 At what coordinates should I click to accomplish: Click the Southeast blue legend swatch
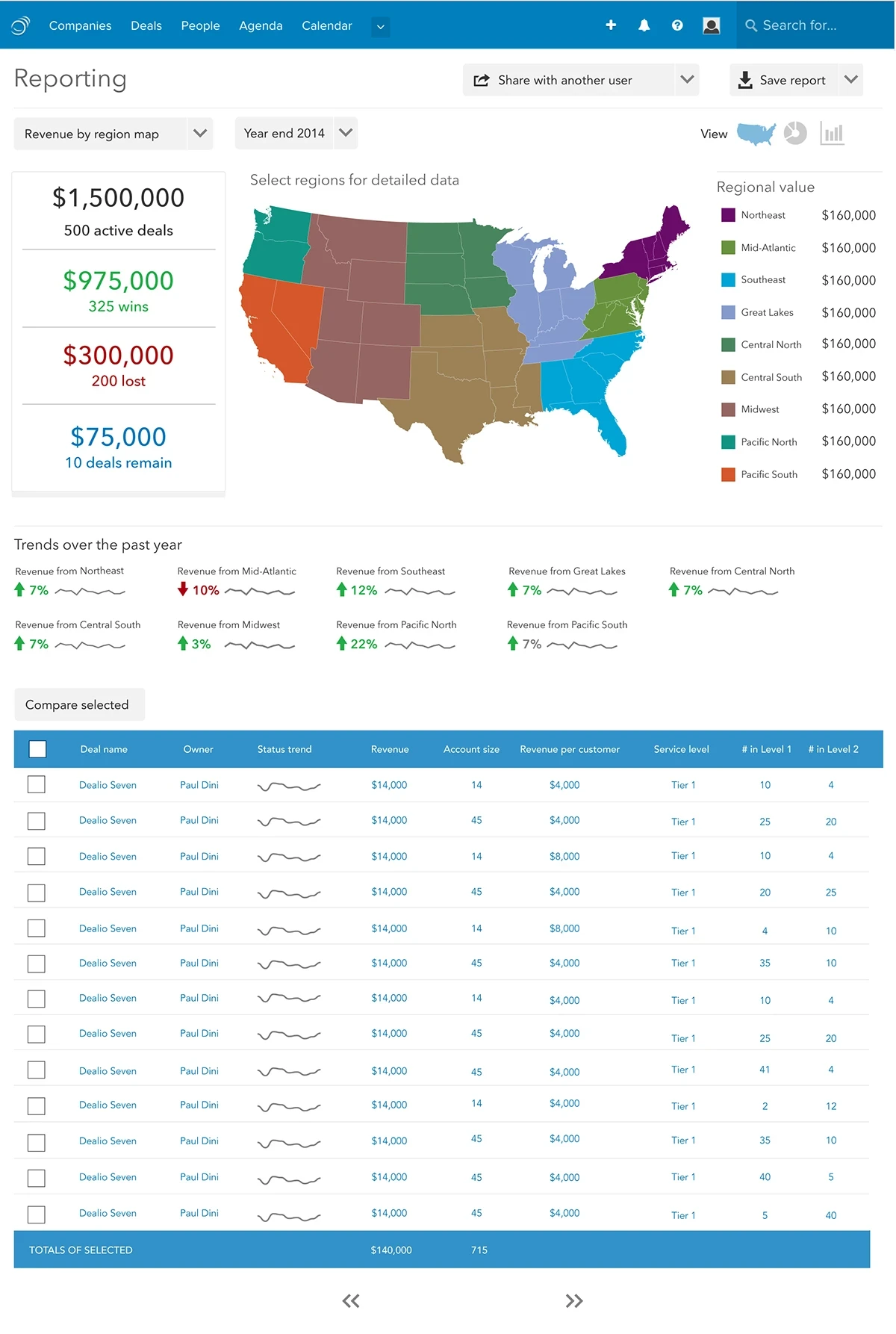pyautogui.click(x=728, y=280)
